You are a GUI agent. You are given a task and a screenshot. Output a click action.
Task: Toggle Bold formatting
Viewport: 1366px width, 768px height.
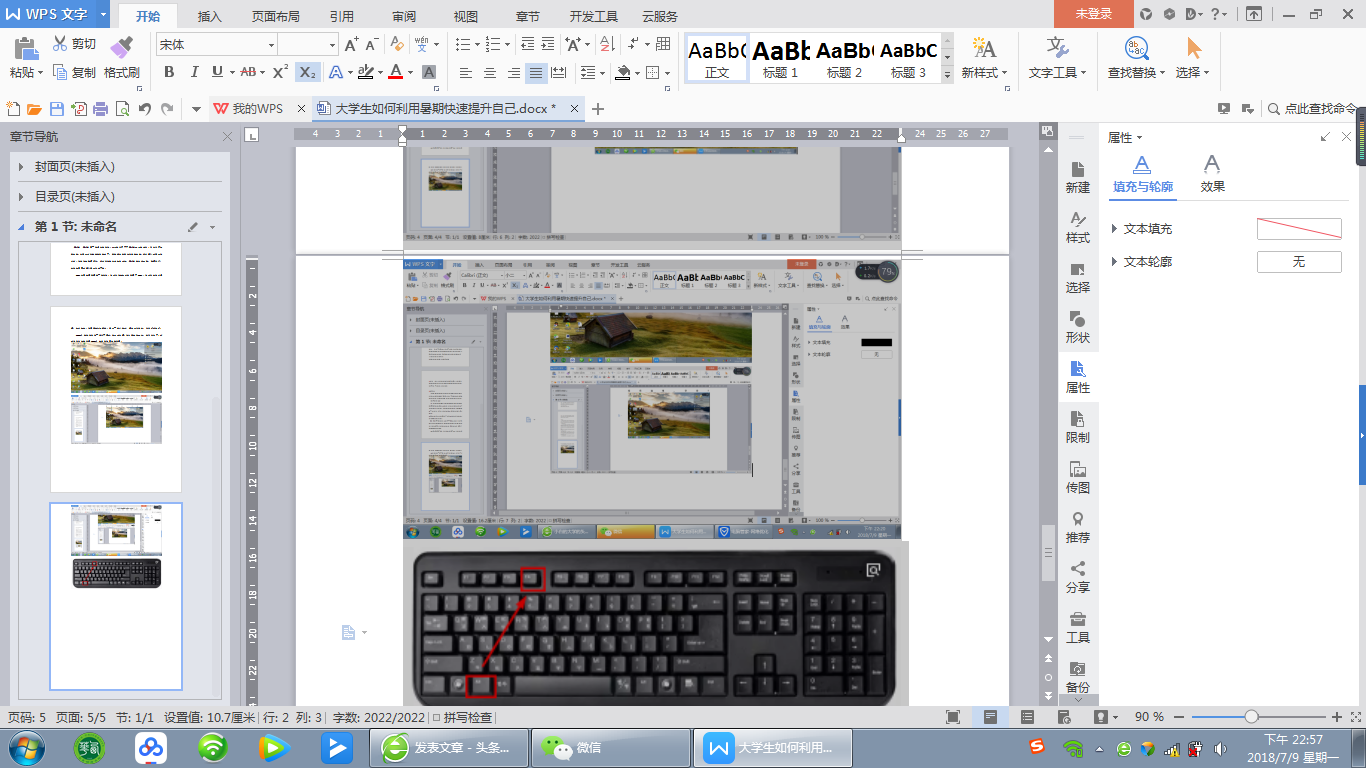(x=169, y=72)
